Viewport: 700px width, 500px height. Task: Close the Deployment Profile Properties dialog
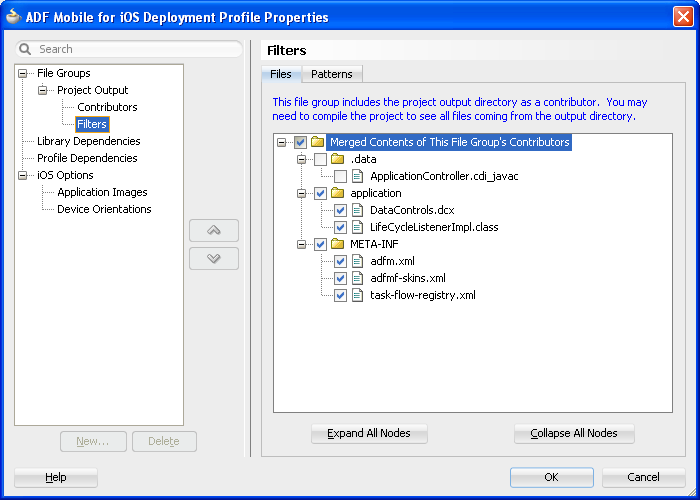[683, 17]
